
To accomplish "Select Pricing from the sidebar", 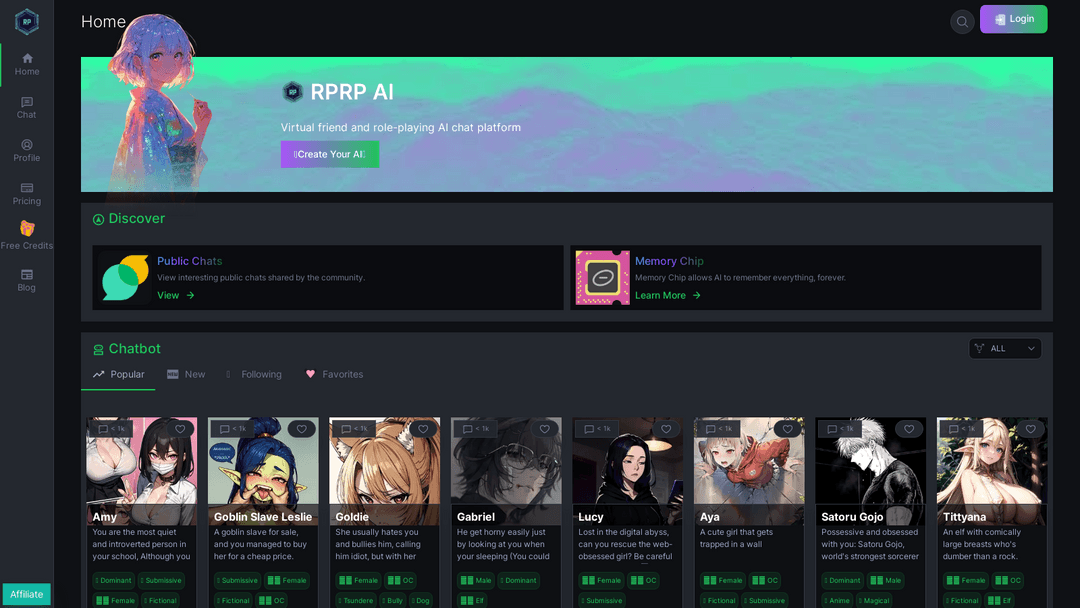I will click(27, 193).
